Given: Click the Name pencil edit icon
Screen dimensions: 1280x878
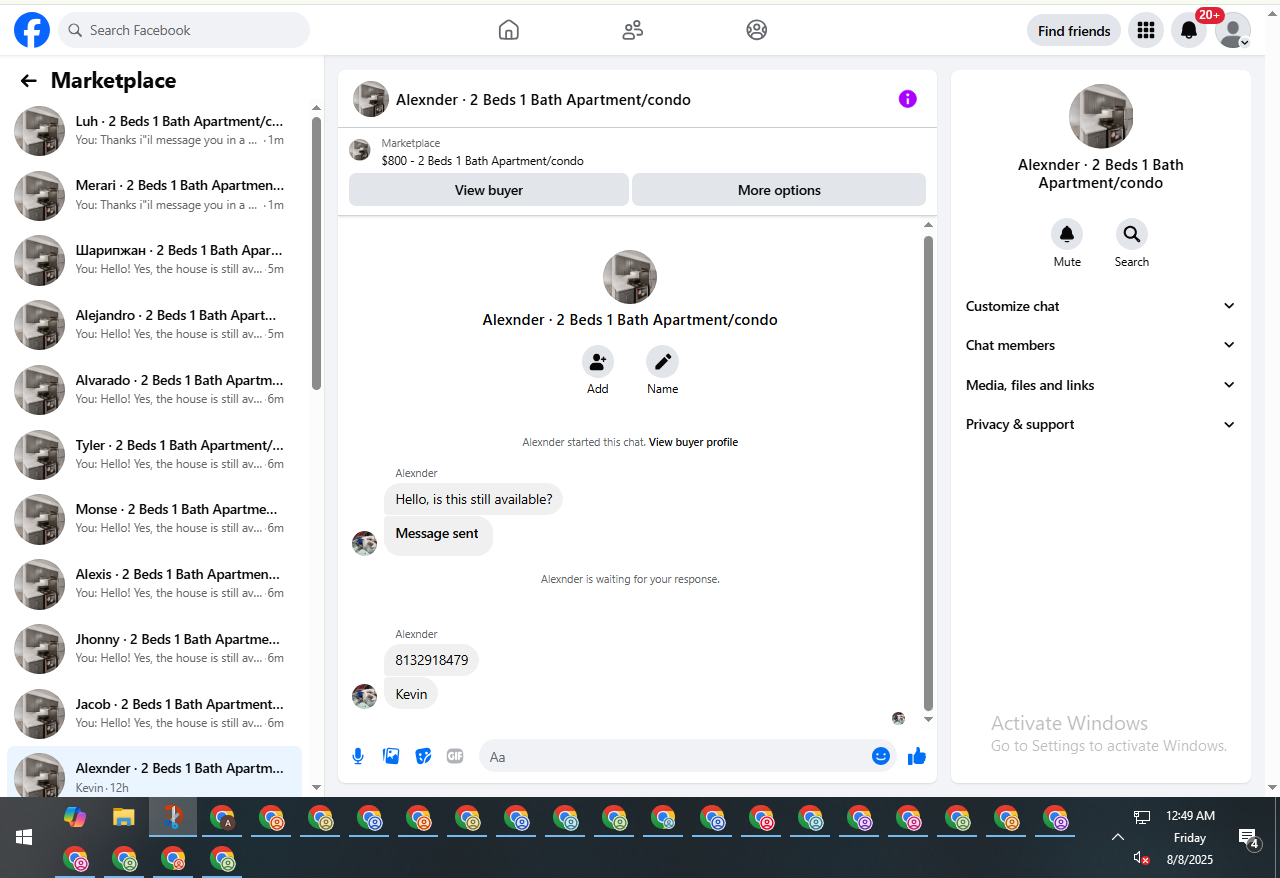Looking at the screenshot, I should [x=662, y=361].
